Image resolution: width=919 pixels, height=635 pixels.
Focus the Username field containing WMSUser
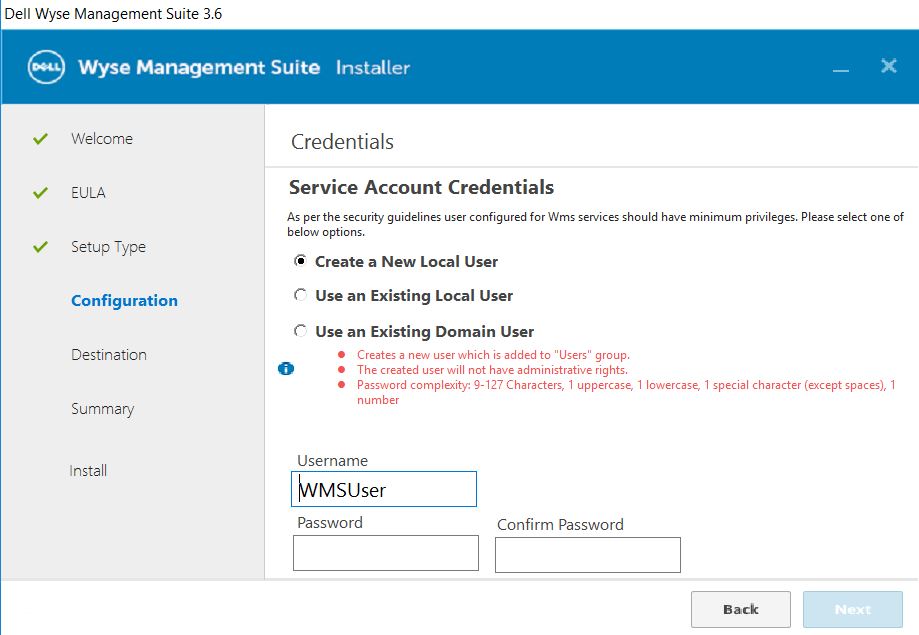click(x=385, y=490)
